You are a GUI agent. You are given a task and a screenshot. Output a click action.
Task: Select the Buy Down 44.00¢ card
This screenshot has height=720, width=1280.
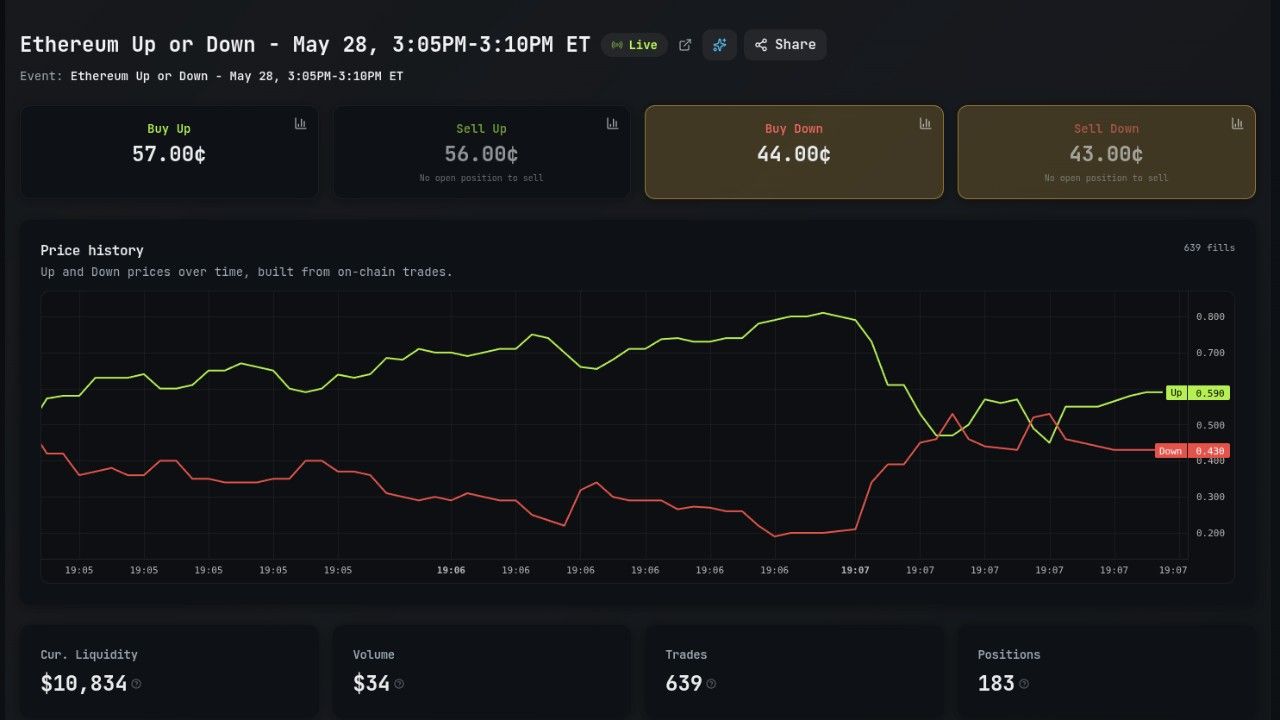[x=794, y=152]
